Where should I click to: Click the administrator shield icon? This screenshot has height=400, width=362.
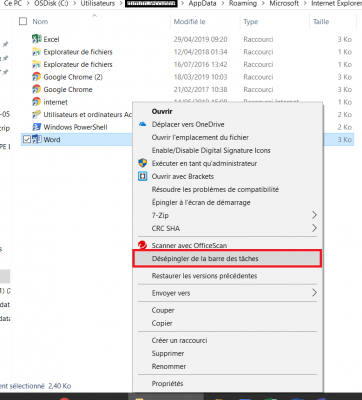click(x=143, y=163)
